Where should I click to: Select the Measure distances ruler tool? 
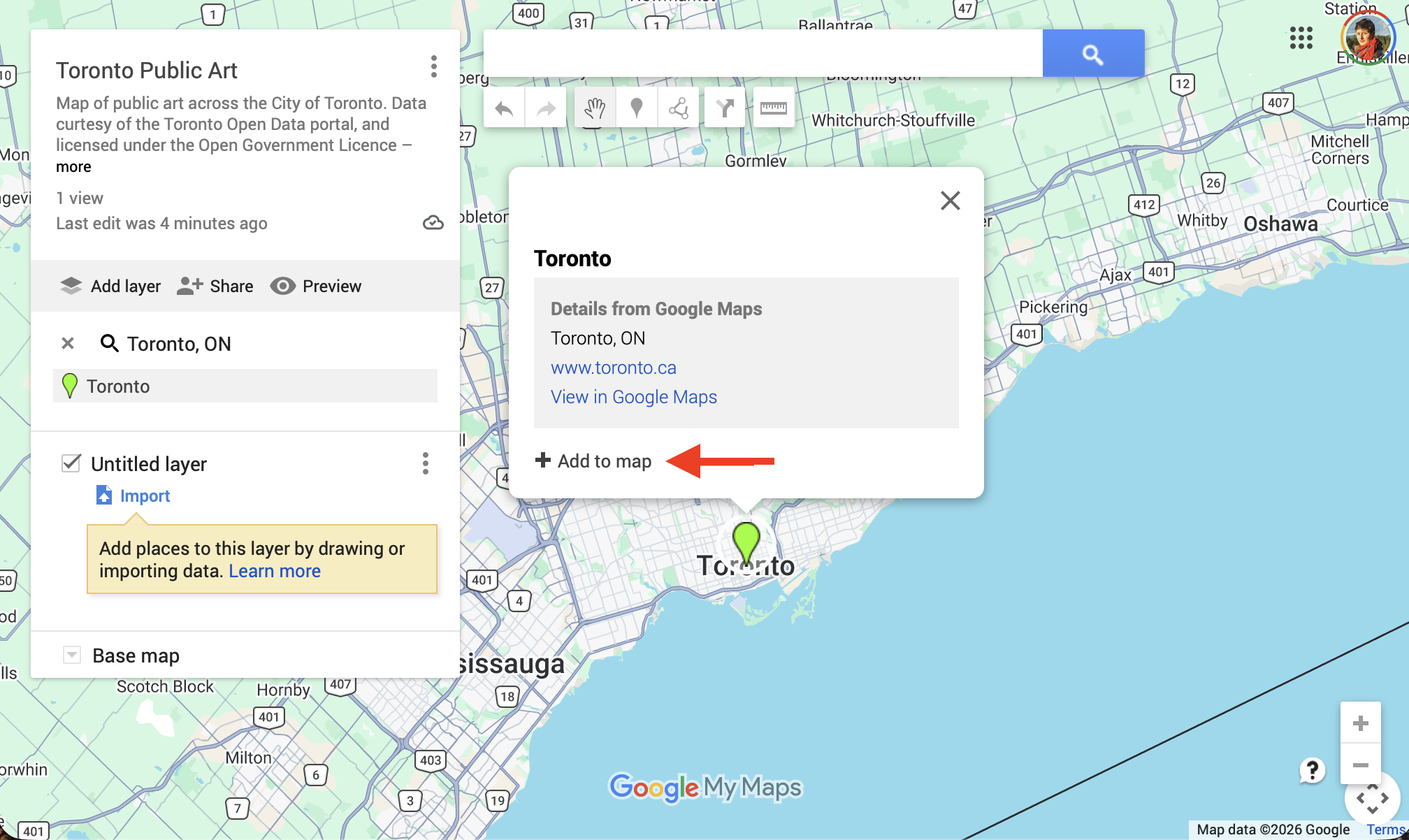(x=773, y=108)
